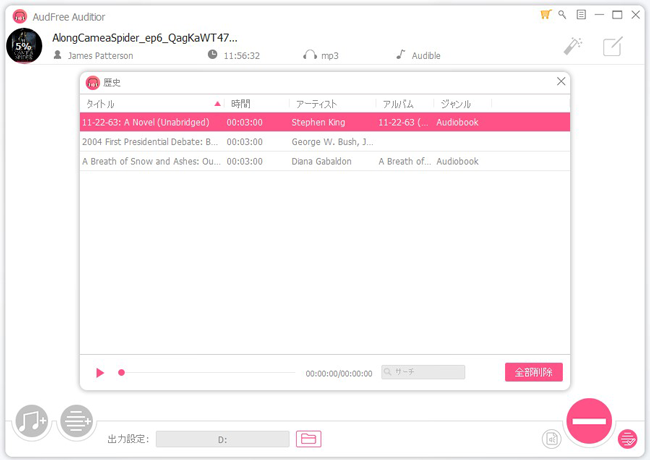650x460 pixels.
Task: Click artist George W. Bush cell
Action: coord(332,142)
